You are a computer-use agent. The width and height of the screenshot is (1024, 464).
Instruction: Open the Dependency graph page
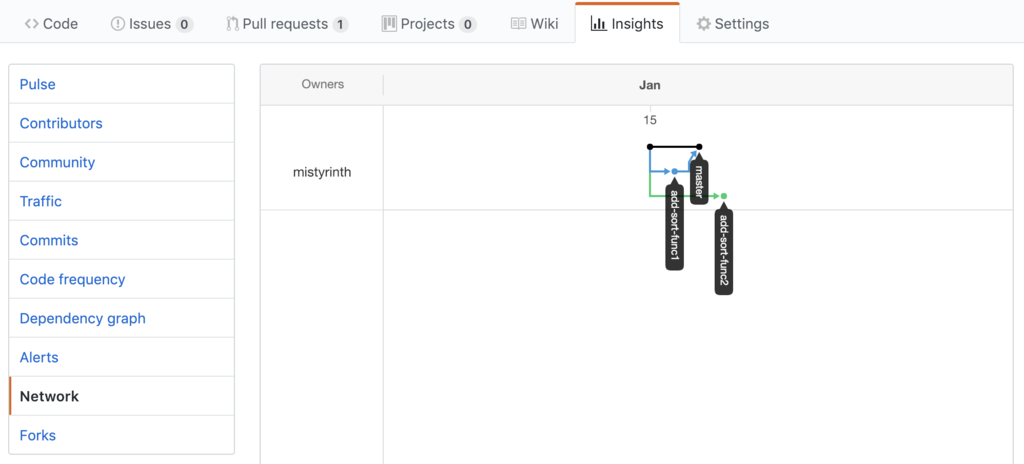[82, 319]
